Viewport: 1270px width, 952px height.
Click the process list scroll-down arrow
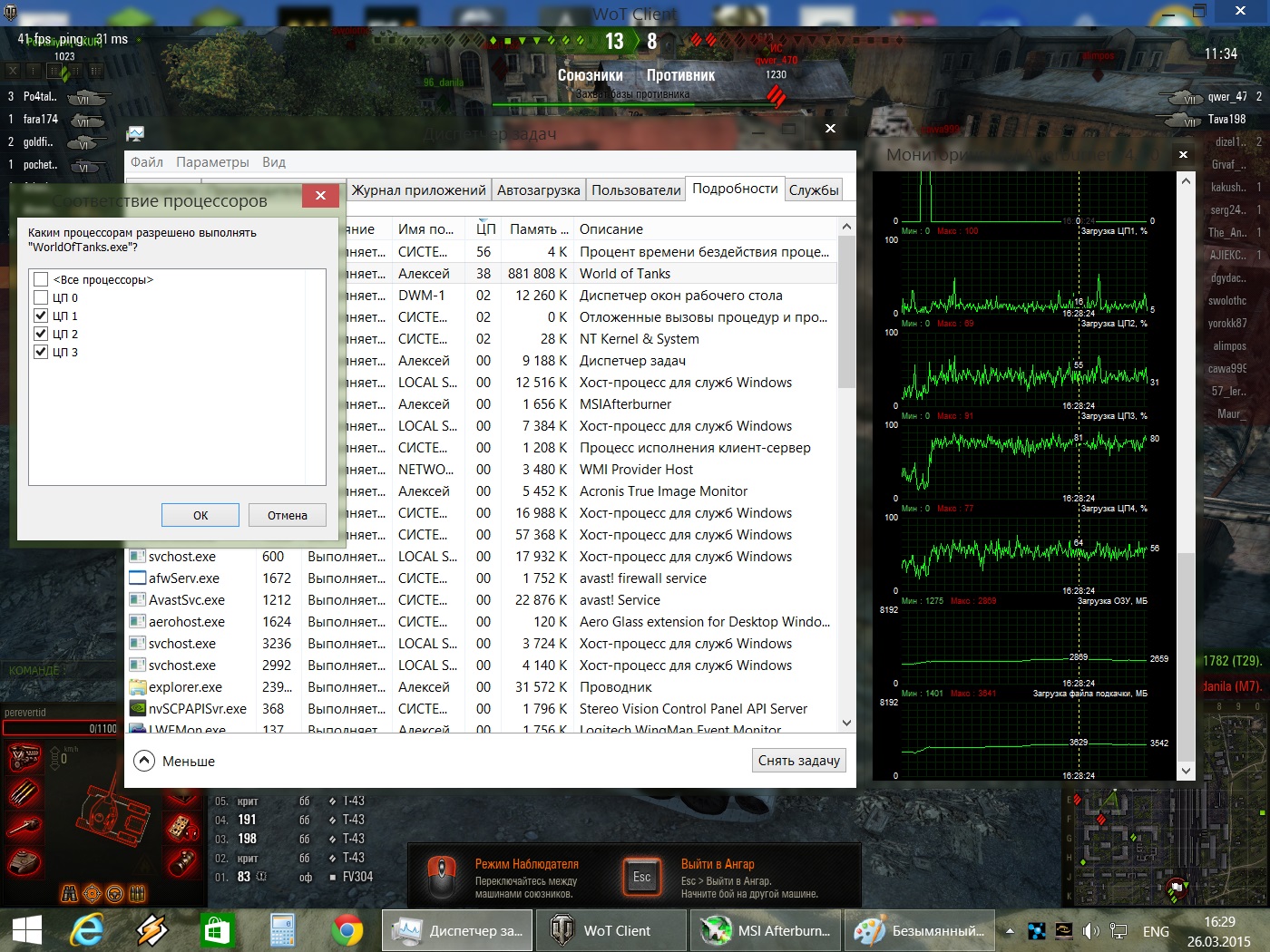point(846,723)
